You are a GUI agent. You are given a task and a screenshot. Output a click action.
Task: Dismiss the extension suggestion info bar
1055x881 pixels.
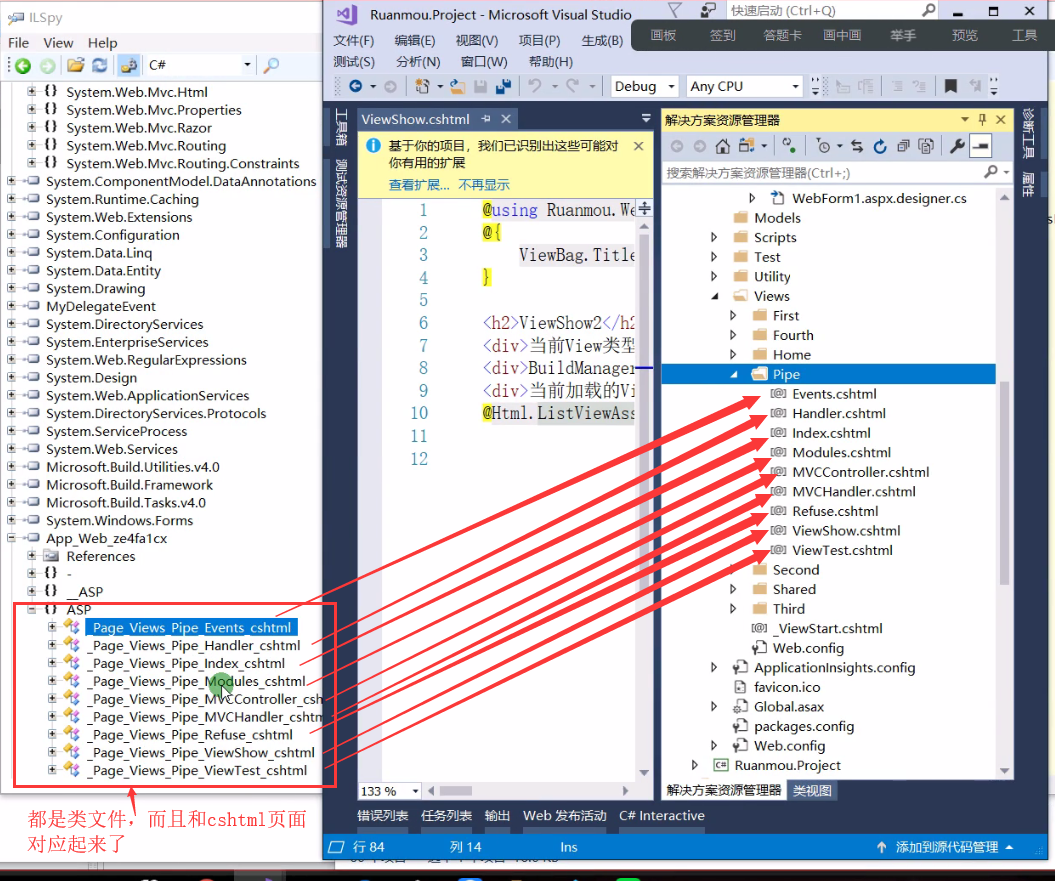click(639, 145)
